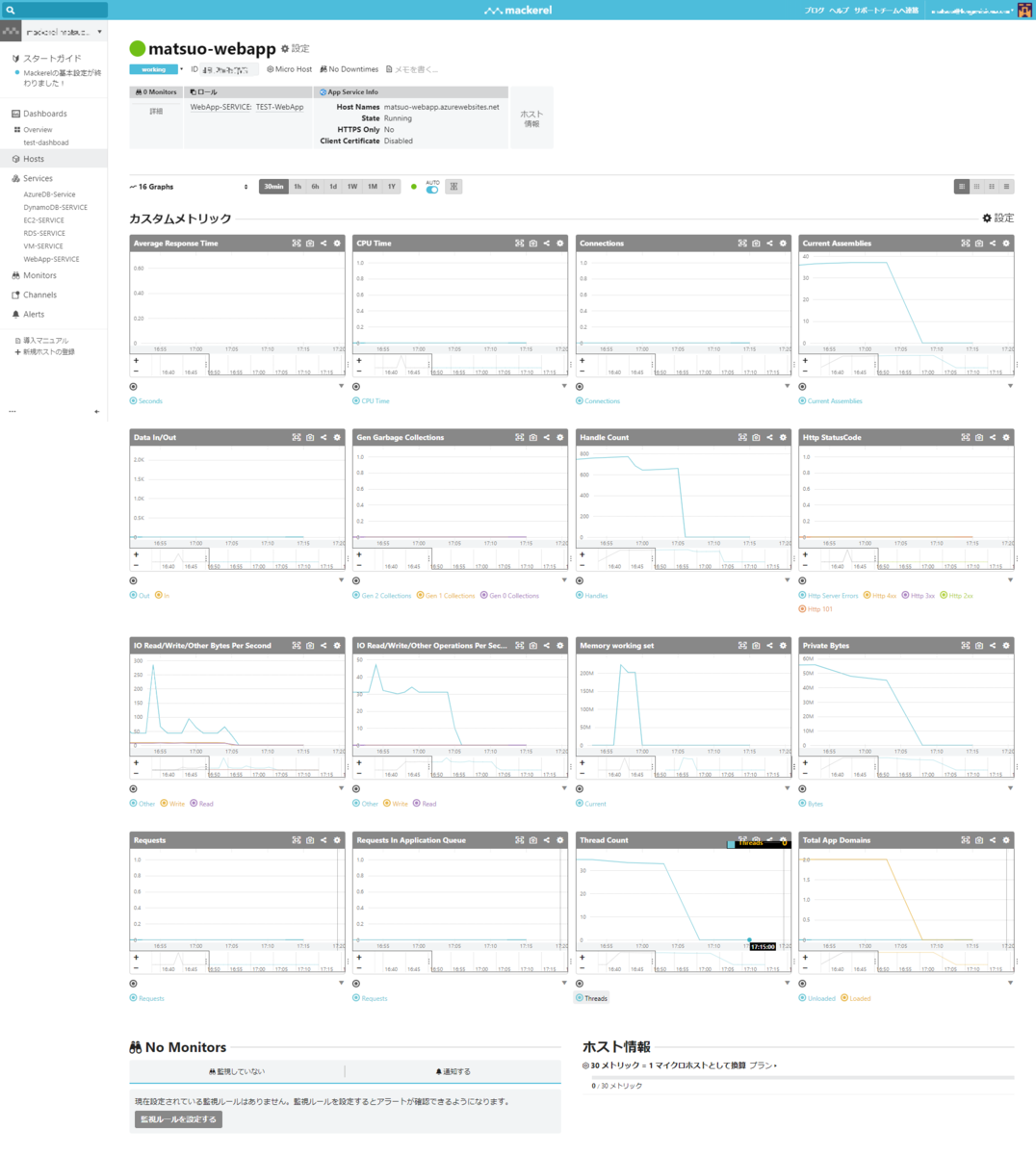Toggle the Threads series legend
The width and height of the screenshot is (1036, 1155).
[591, 998]
